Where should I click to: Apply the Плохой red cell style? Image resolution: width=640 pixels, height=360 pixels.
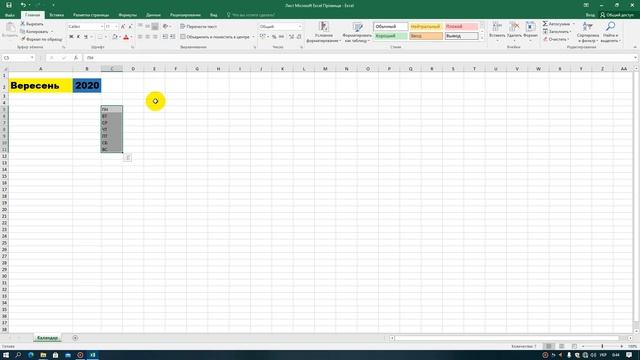click(461, 27)
